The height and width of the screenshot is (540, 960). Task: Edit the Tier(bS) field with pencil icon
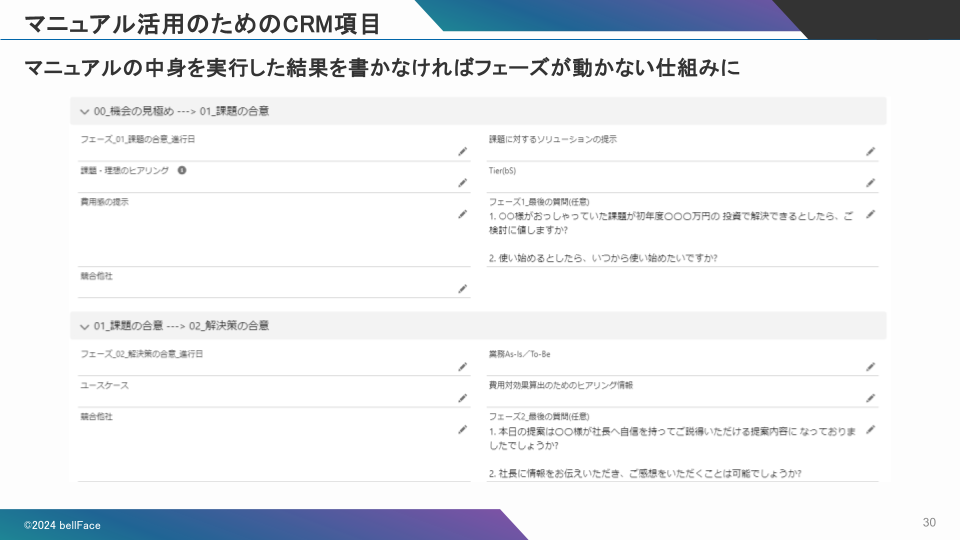tap(871, 183)
